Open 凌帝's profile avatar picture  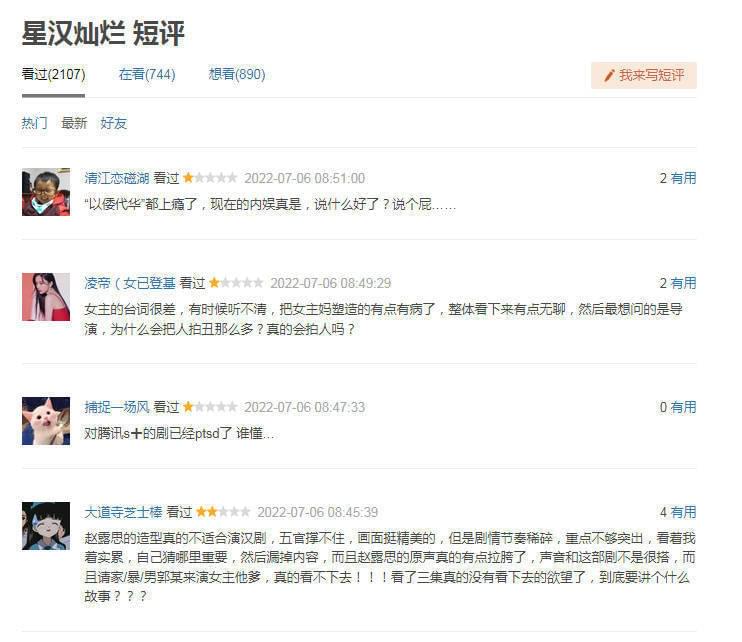46,297
